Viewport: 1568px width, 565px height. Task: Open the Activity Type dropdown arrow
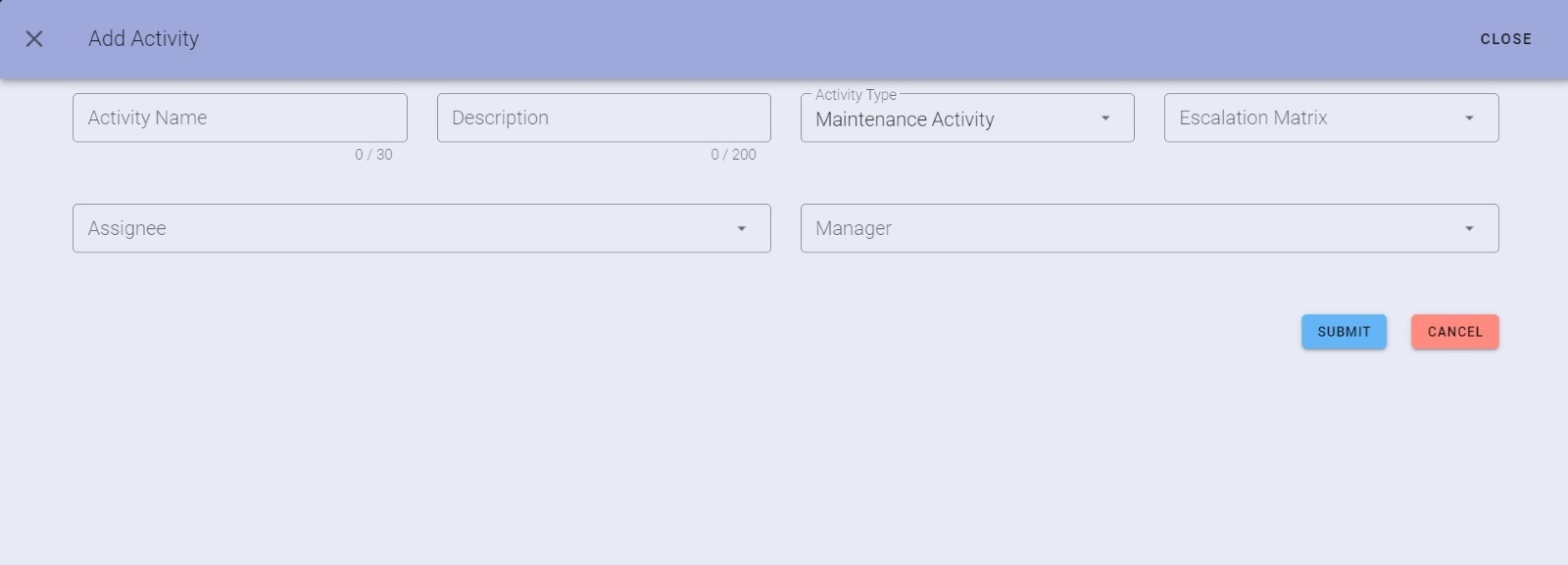1105,118
